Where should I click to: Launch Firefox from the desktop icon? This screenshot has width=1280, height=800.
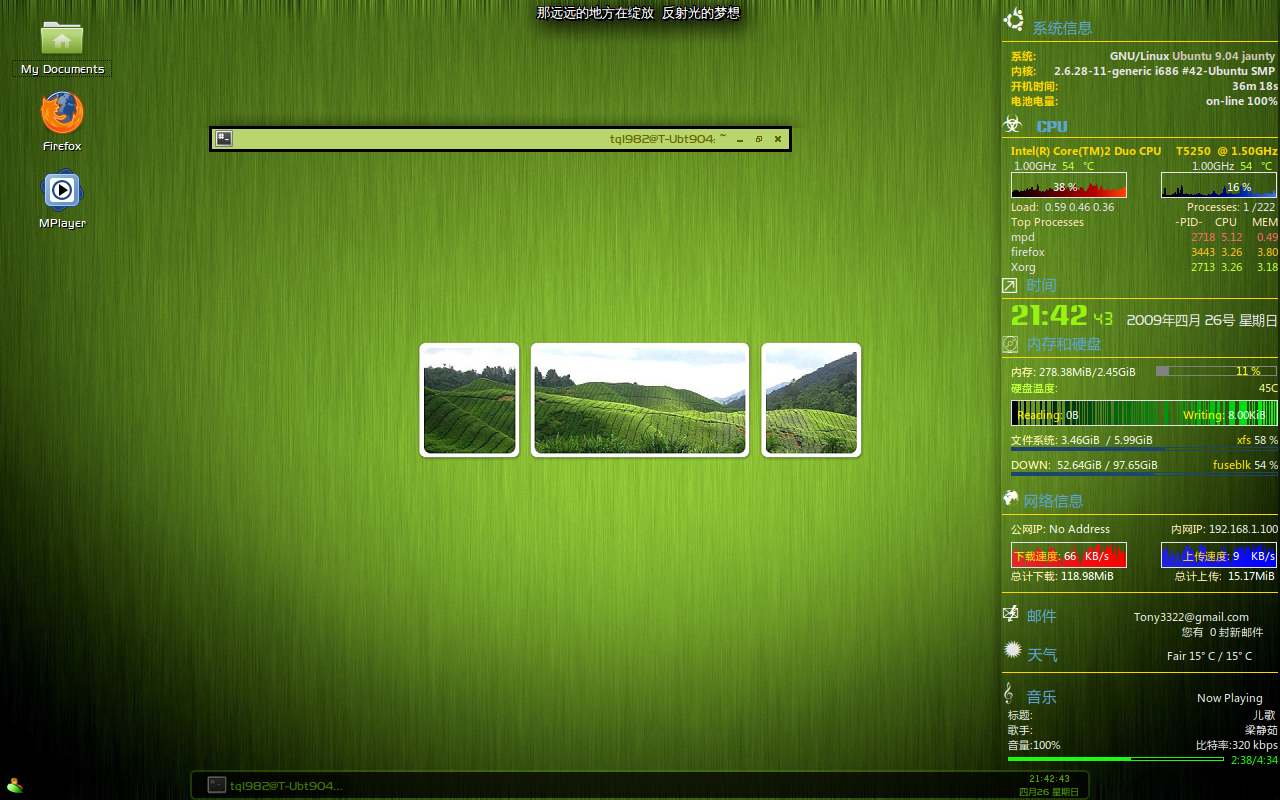coord(62,112)
